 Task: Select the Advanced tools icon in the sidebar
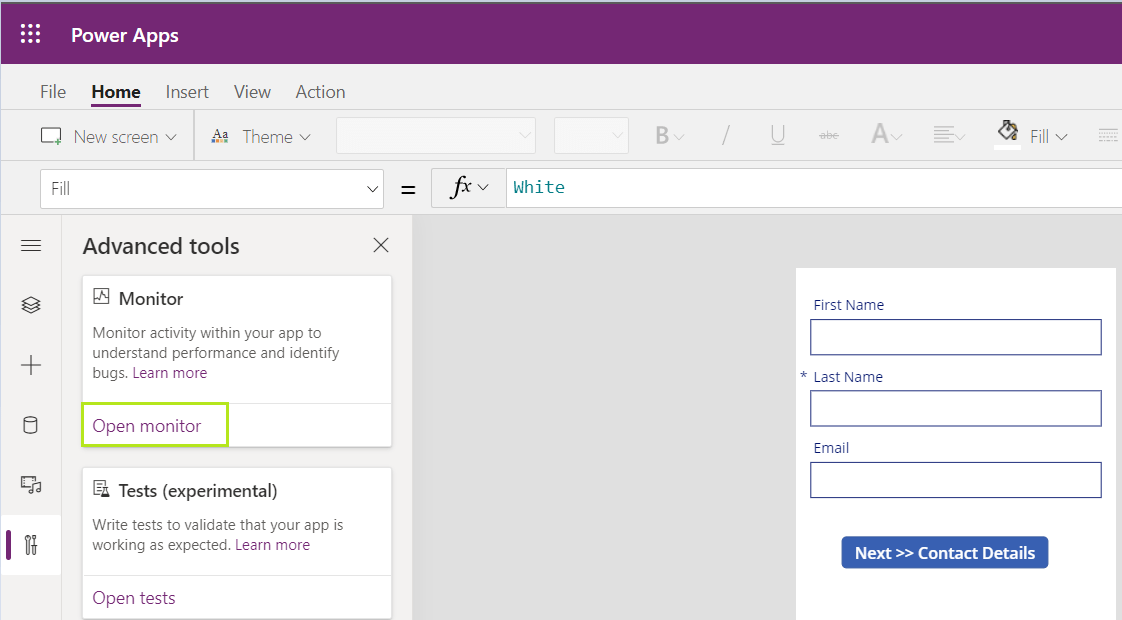(31, 545)
